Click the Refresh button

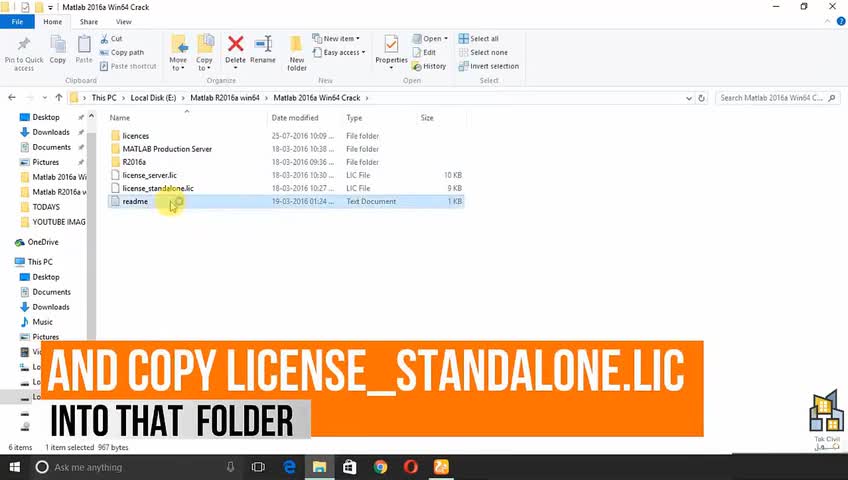click(x=701, y=98)
